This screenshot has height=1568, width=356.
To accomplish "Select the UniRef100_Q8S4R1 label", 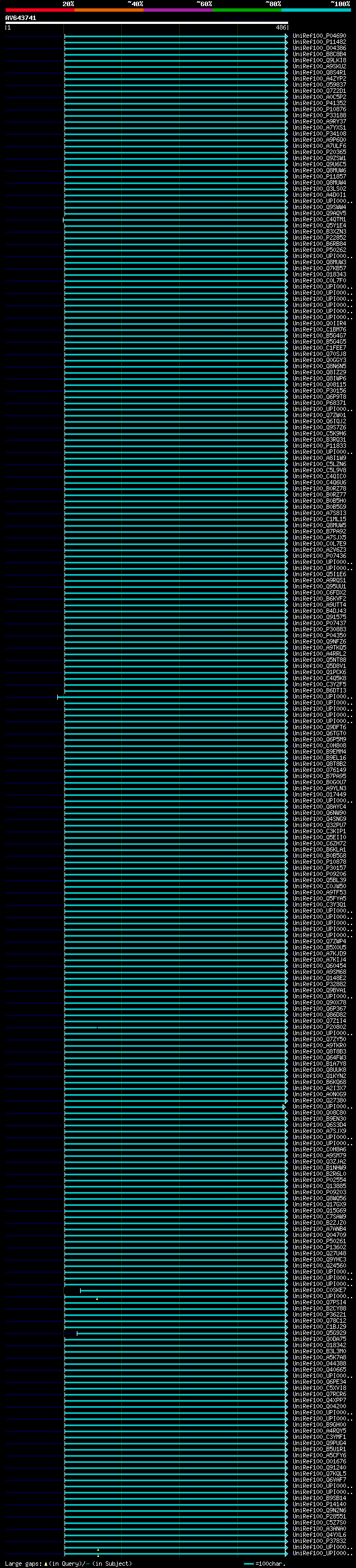I will [319, 72].
